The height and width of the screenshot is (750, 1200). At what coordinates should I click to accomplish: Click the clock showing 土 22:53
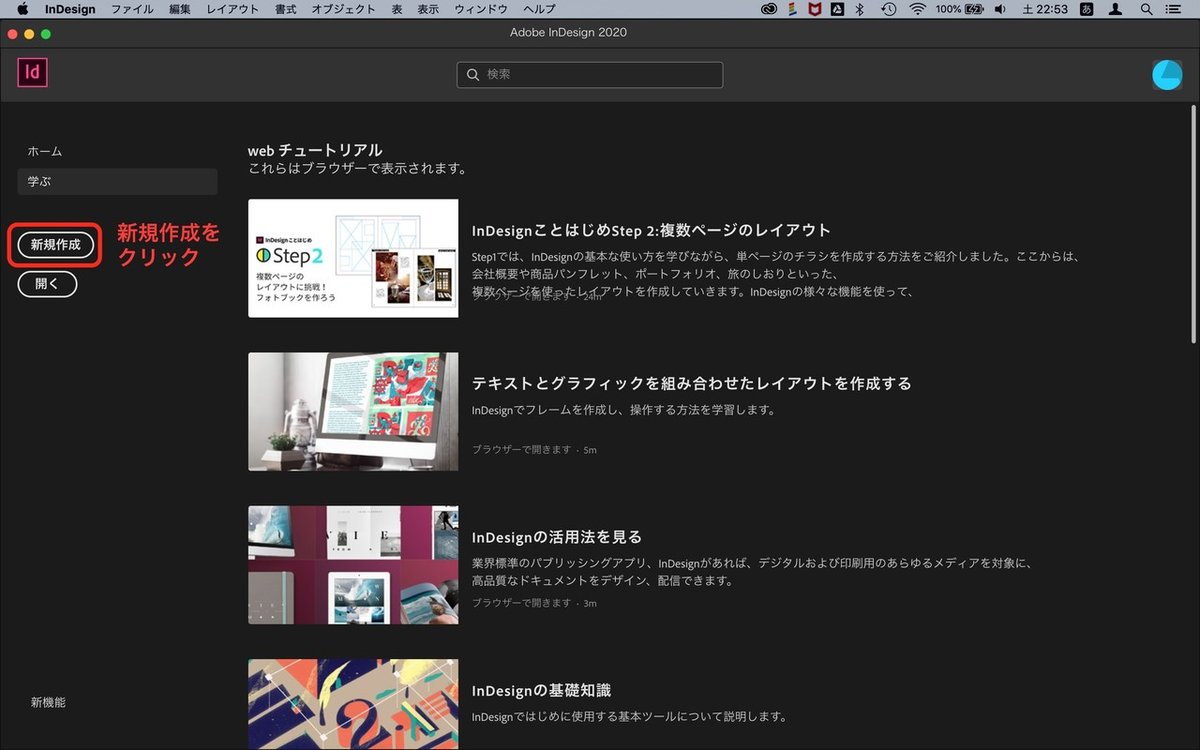coord(1045,9)
